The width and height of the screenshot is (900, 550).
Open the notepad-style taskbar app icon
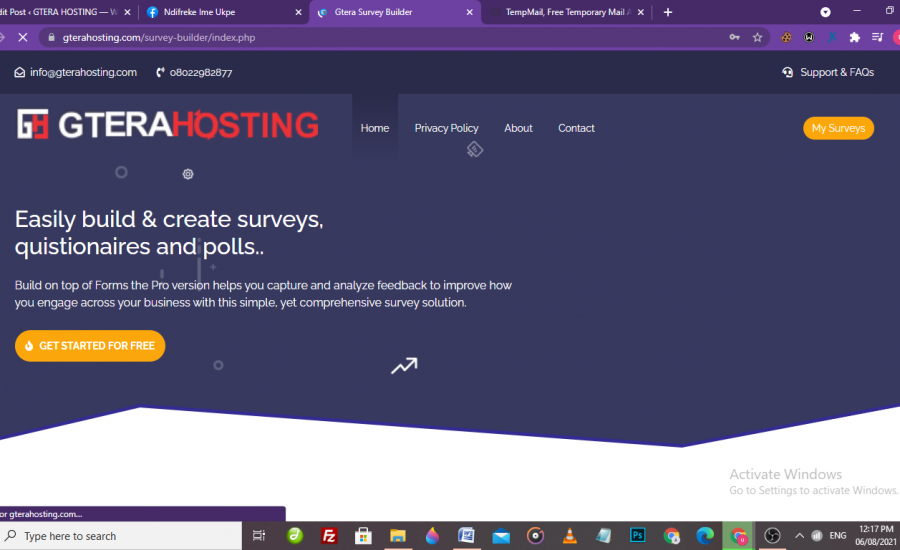[604, 536]
